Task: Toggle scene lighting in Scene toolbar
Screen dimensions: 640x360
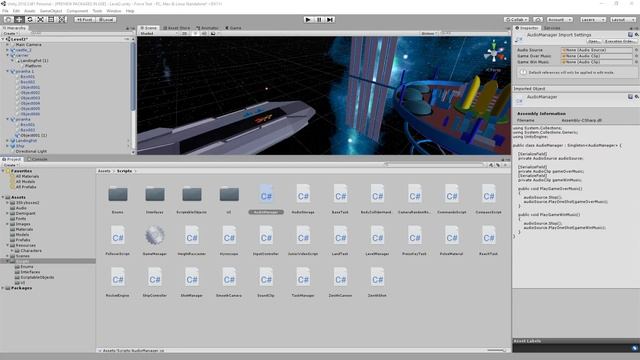Action: coord(195,33)
